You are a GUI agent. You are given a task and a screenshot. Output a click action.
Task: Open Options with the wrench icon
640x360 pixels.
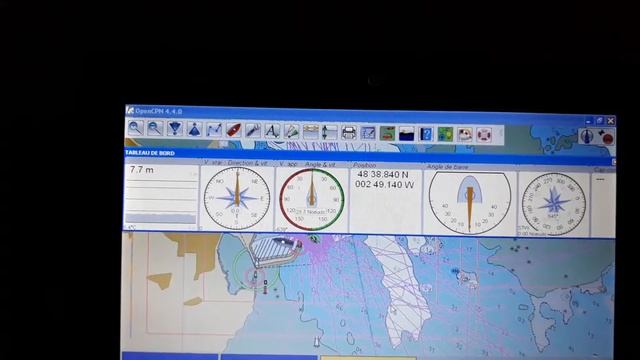click(253, 131)
